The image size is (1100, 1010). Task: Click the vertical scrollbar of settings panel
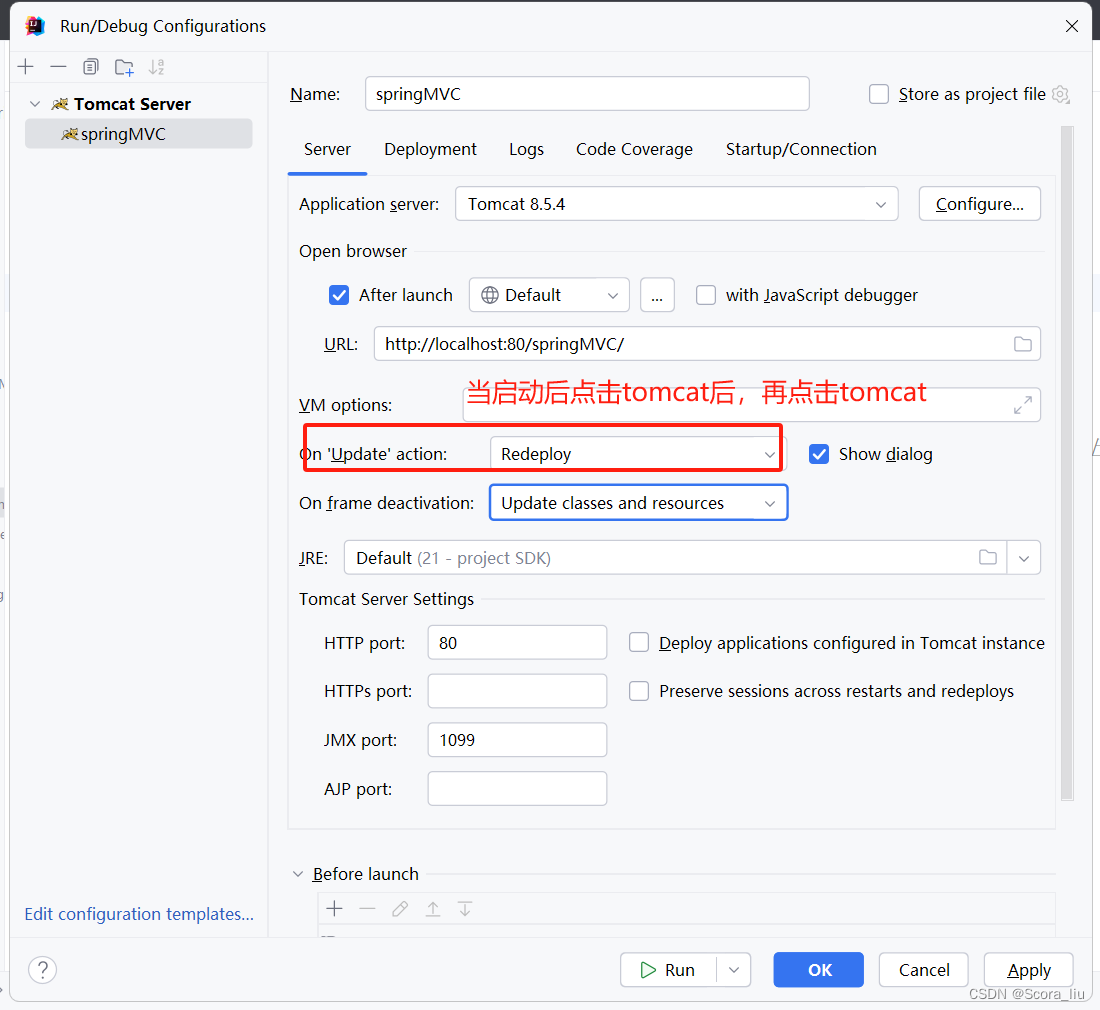click(x=1067, y=463)
